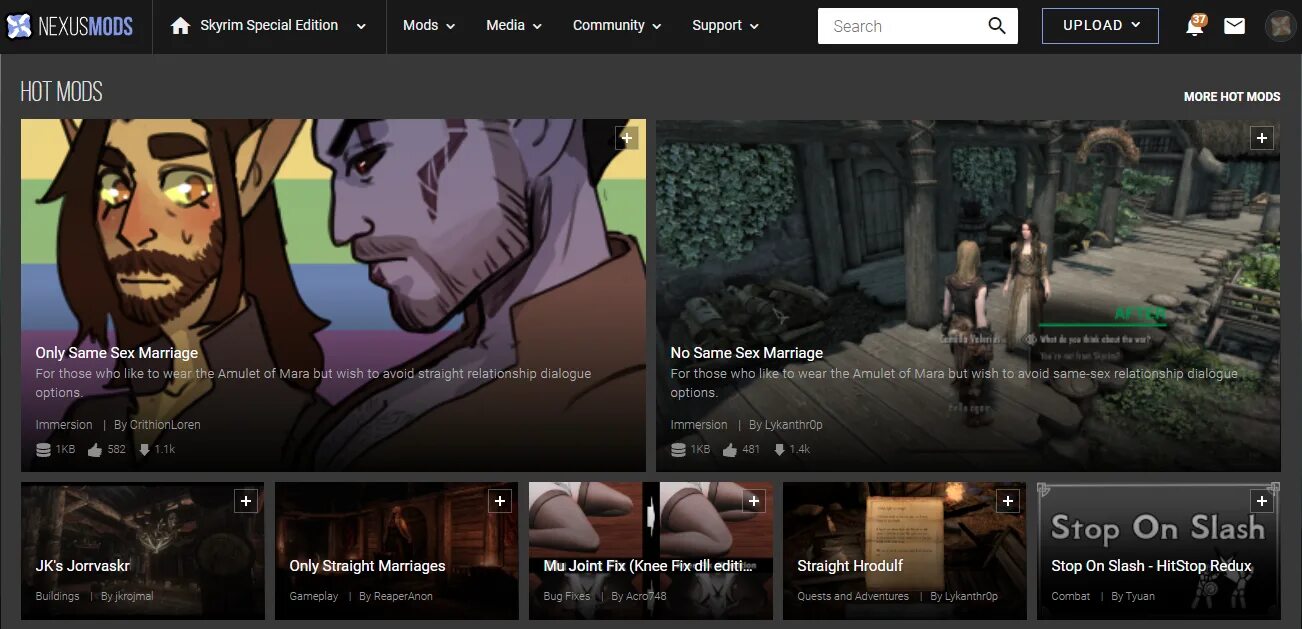Click the magnifying glass search icon
Screen dimensions: 1302x629
(997, 26)
